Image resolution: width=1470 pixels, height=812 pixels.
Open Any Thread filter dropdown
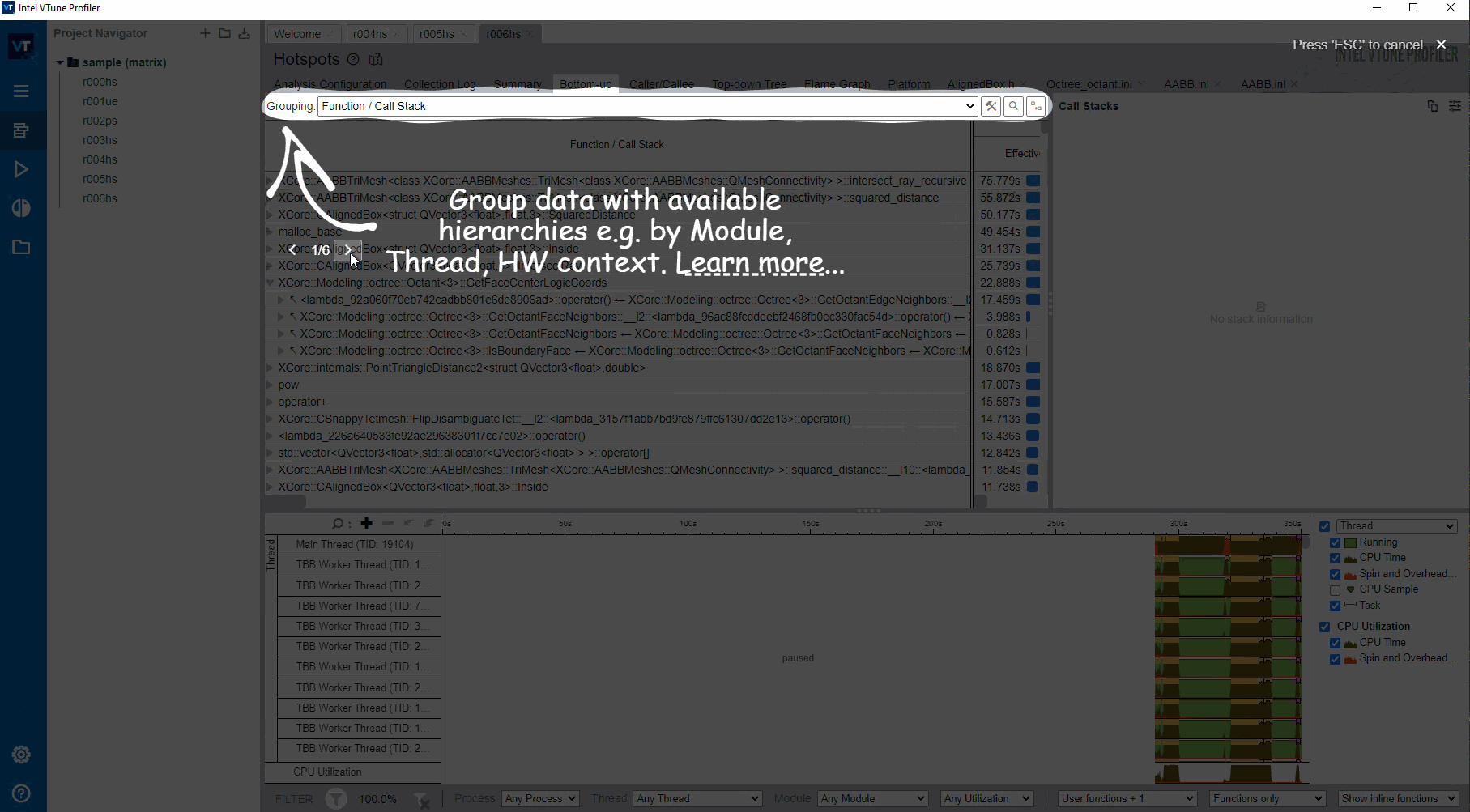pos(697,798)
